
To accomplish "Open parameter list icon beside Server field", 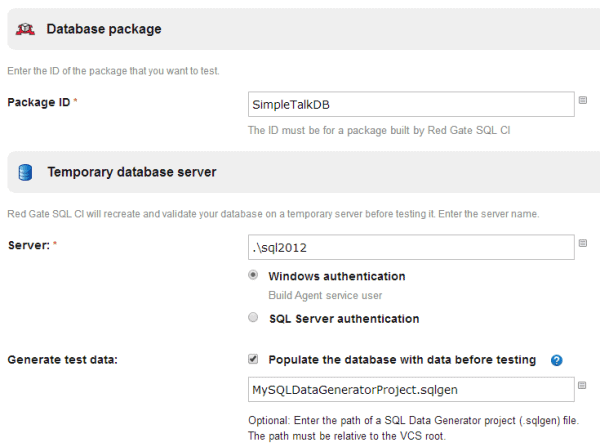I will point(583,243).
